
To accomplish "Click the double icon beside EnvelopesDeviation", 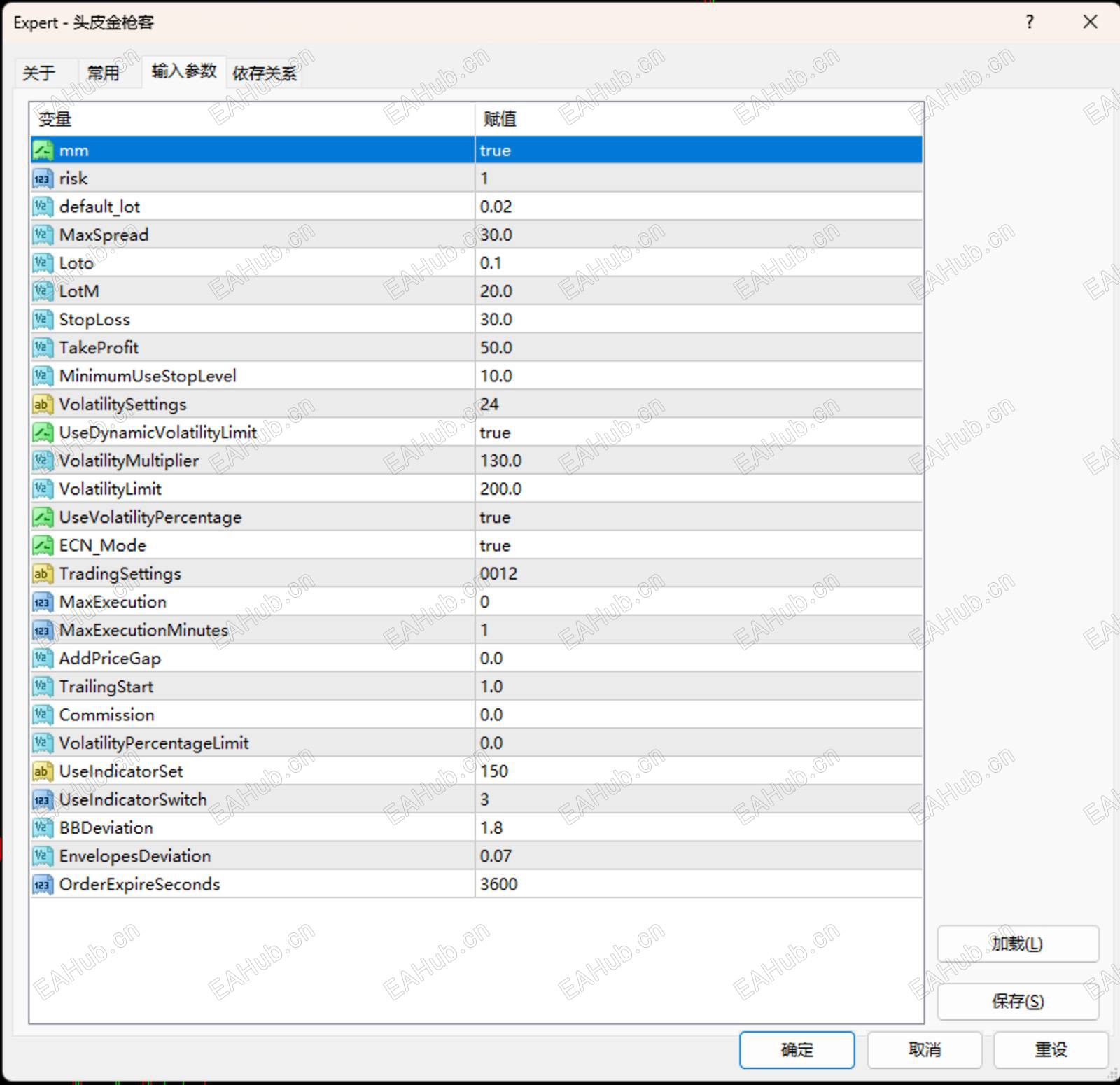I will point(43,856).
